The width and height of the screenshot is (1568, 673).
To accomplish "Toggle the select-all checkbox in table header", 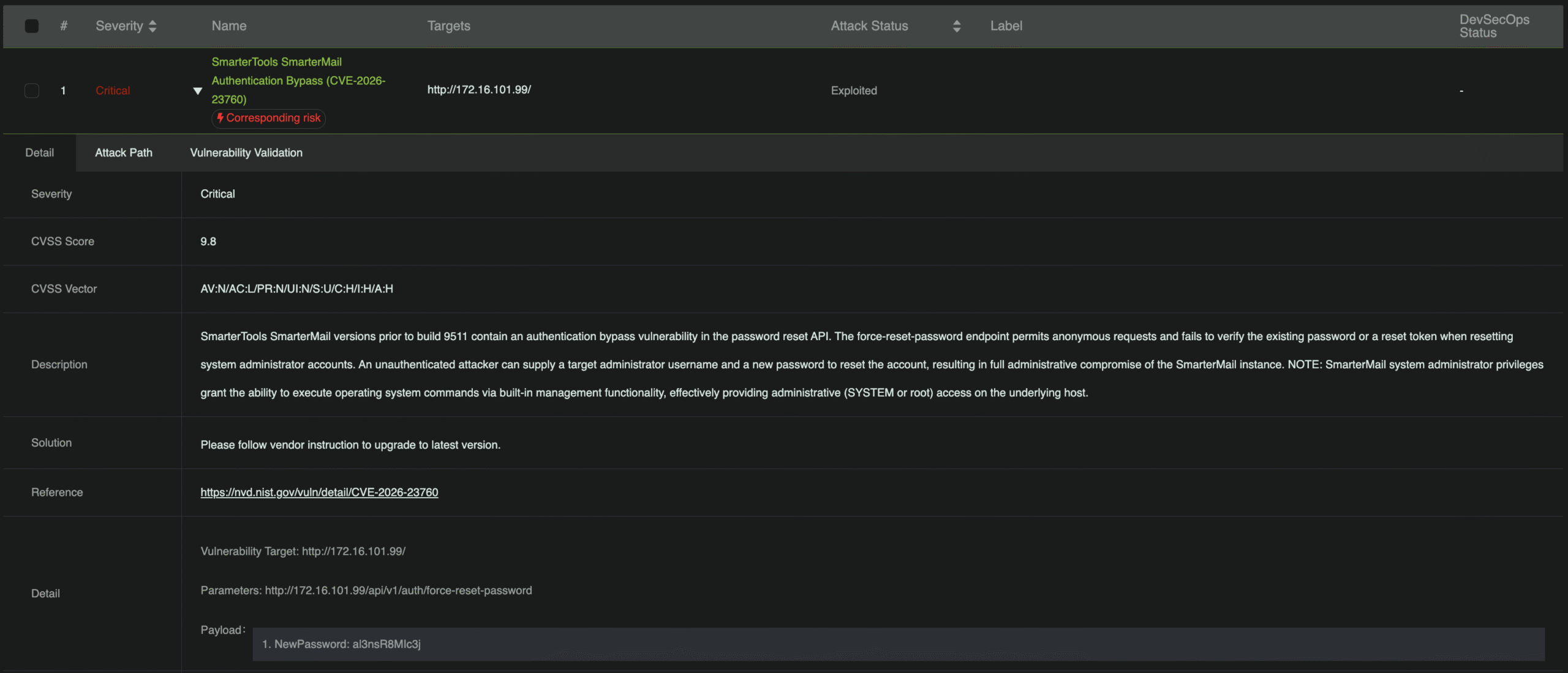I will coord(32,26).
